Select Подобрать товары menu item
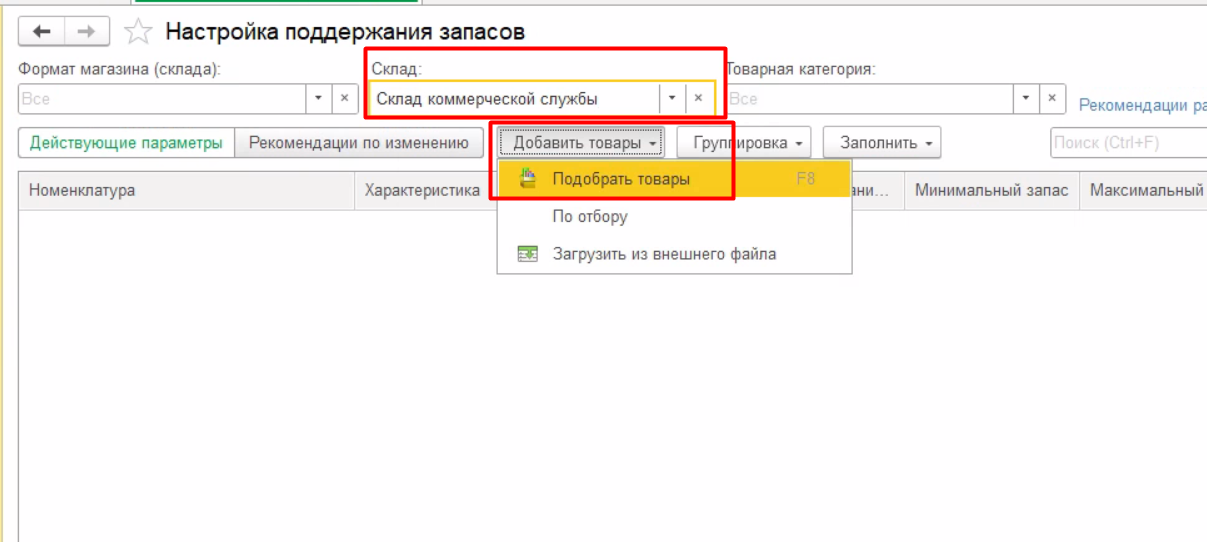Viewport: 1207px width, 542px height. point(621,179)
